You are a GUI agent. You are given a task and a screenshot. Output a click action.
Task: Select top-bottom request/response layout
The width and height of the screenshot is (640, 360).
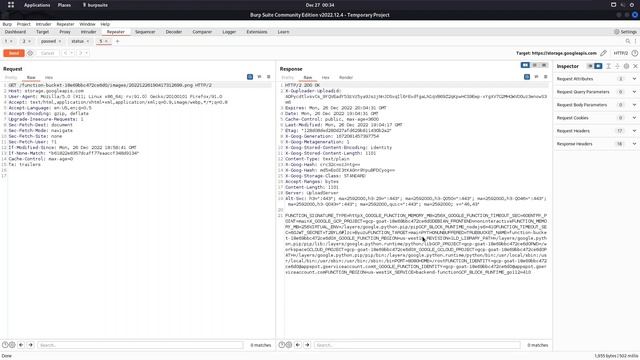click(x=535, y=65)
